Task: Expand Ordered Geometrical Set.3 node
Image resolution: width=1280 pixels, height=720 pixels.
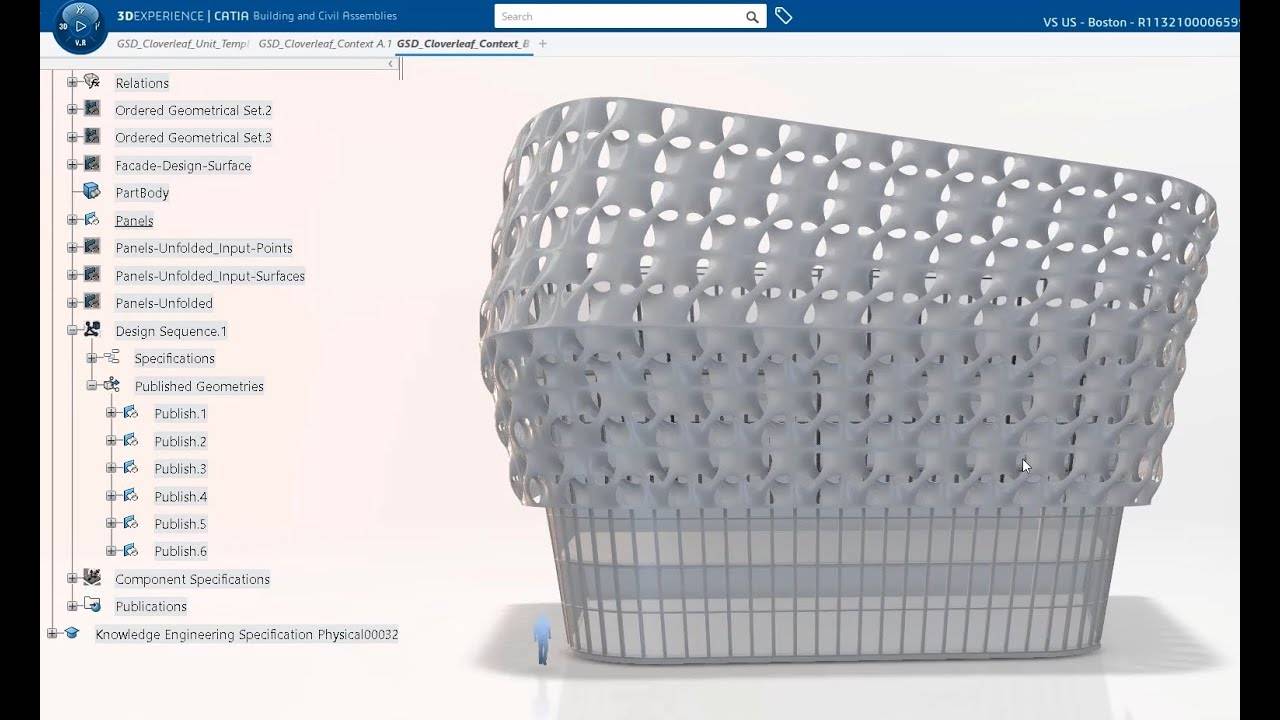Action: tap(72, 137)
